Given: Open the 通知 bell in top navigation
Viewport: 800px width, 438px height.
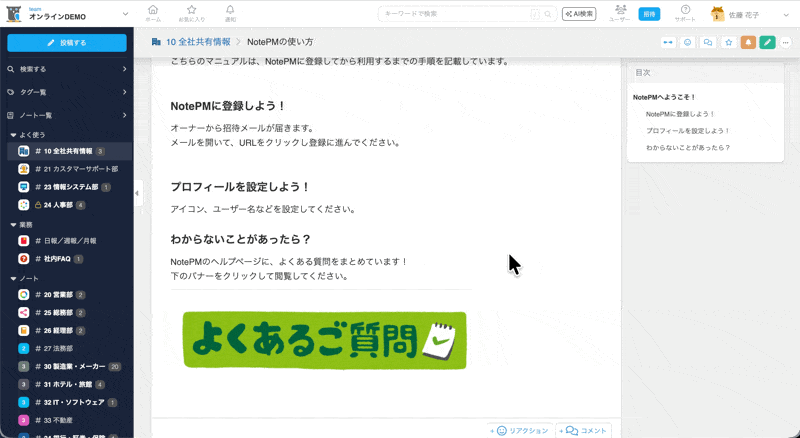Looking at the screenshot, I should pyautogui.click(x=231, y=13).
